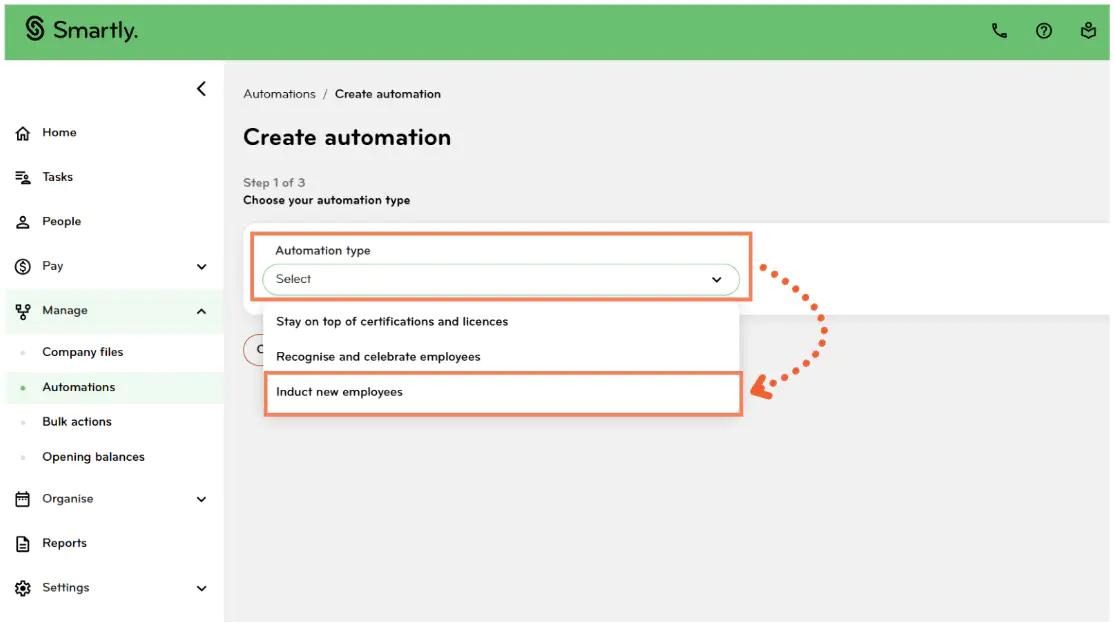Click the Home house icon
The width and height of the screenshot is (1115, 629).
tap(23, 133)
